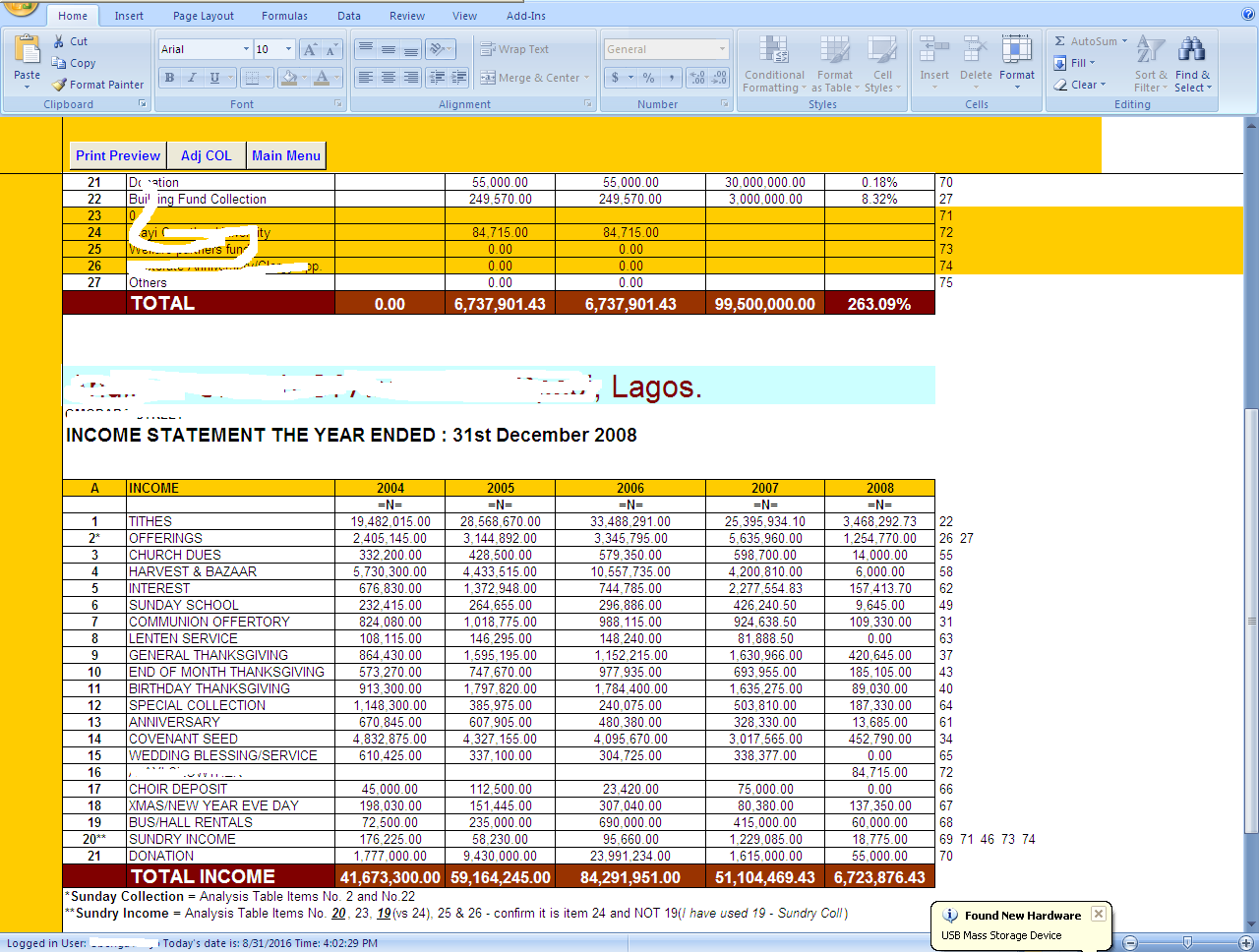Image resolution: width=1259 pixels, height=952 pixels.
Task: Click the zoom out minus button
Action: 1130,942
